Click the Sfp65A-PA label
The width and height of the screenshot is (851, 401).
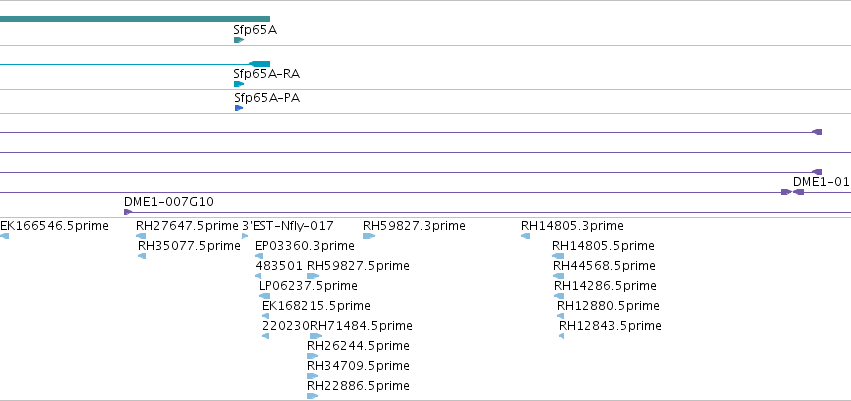tap(267, 98)
